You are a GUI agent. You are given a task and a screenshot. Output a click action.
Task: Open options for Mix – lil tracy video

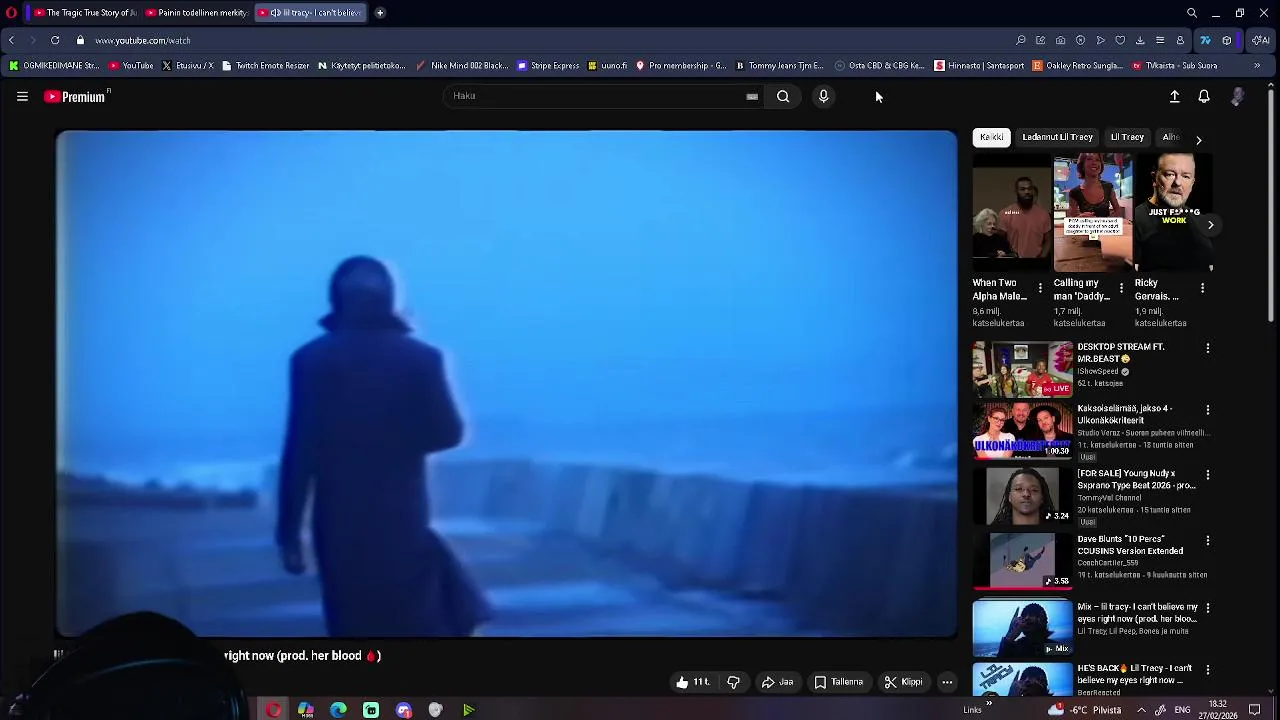point(1208,608)
